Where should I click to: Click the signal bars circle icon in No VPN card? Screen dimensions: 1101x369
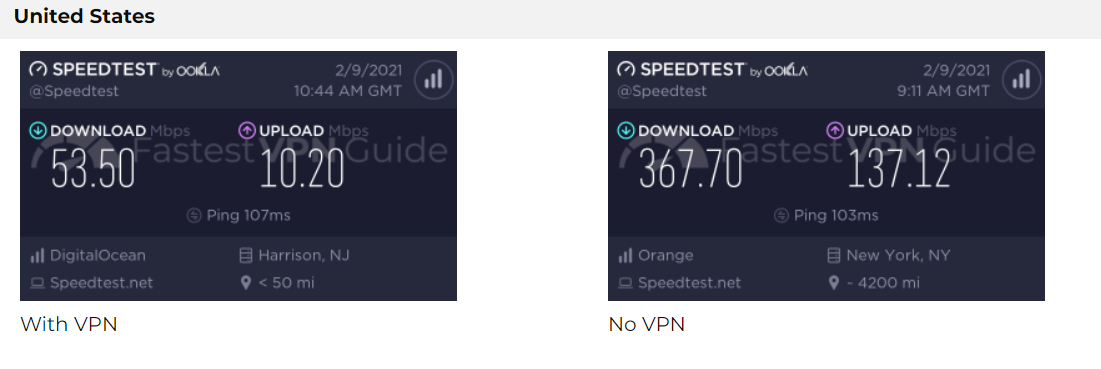click(x=1022, y=79)
